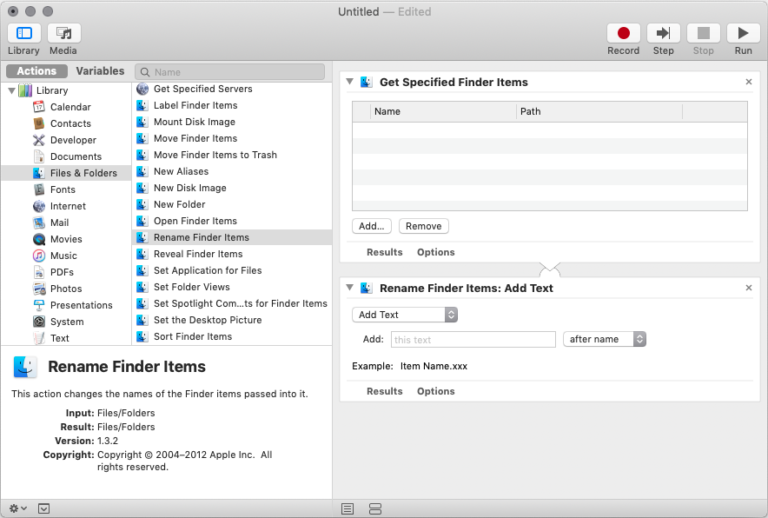The image size is (768, 518).
Task: Focus the Name search field
Action: click(230, 72)
